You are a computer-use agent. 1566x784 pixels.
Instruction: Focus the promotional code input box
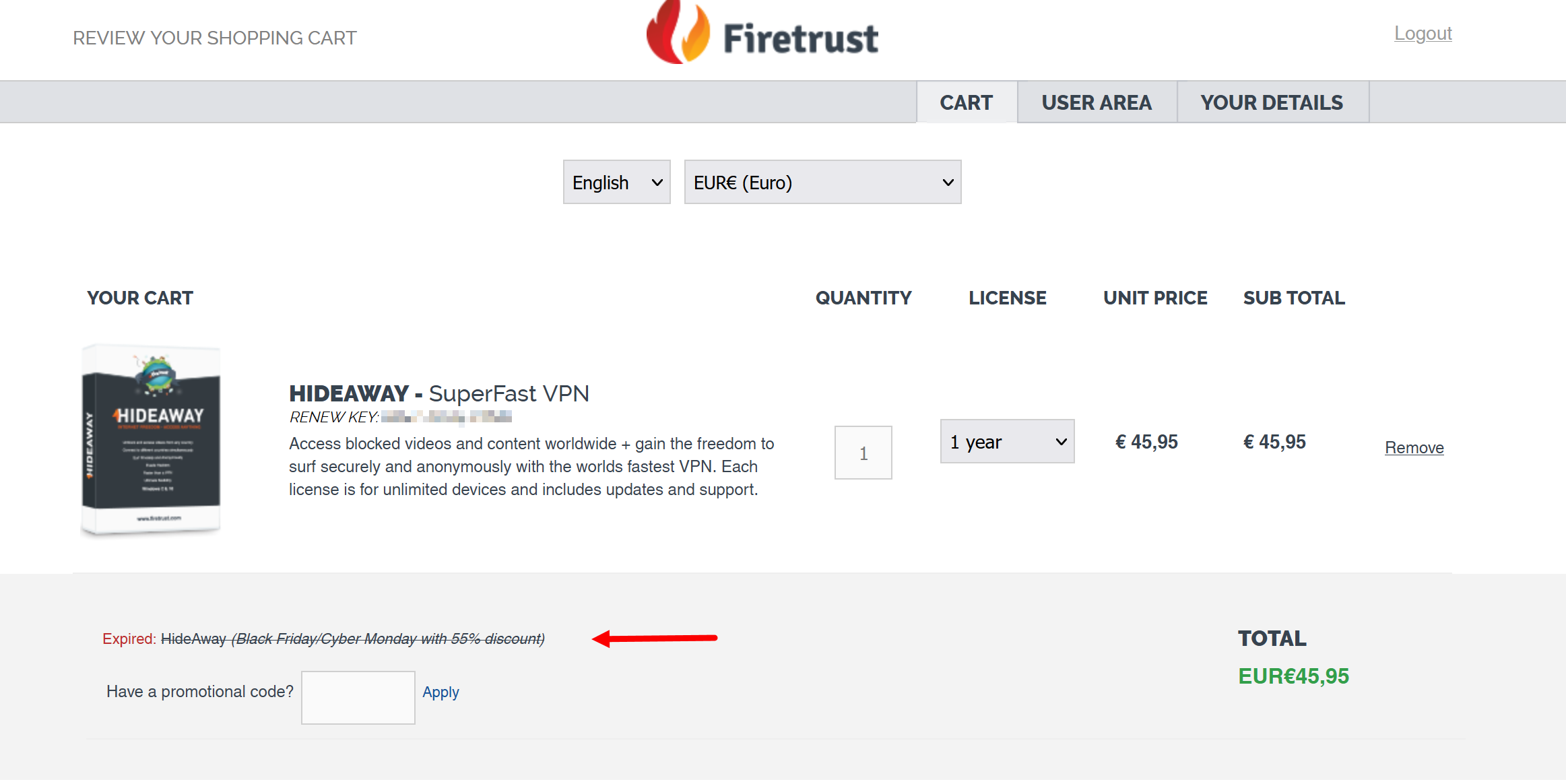358,697
